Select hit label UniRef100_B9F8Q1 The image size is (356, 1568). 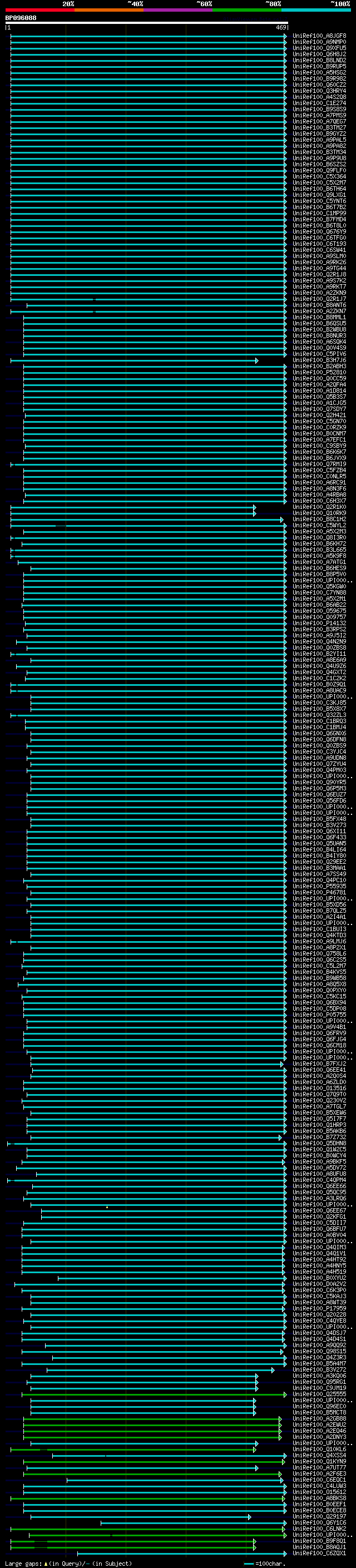[x=319, y=1541]
